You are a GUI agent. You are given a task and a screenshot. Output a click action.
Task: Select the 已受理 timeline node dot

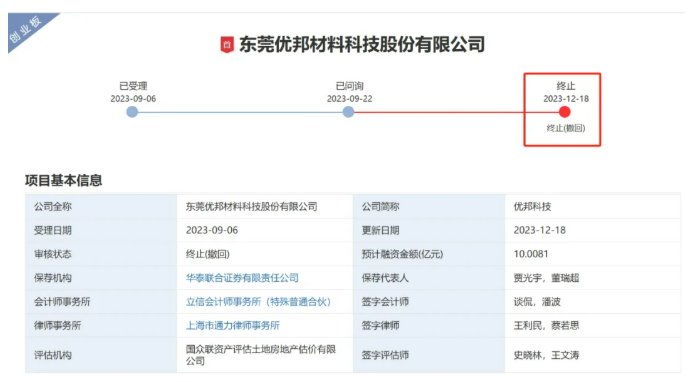click(132, 112)
